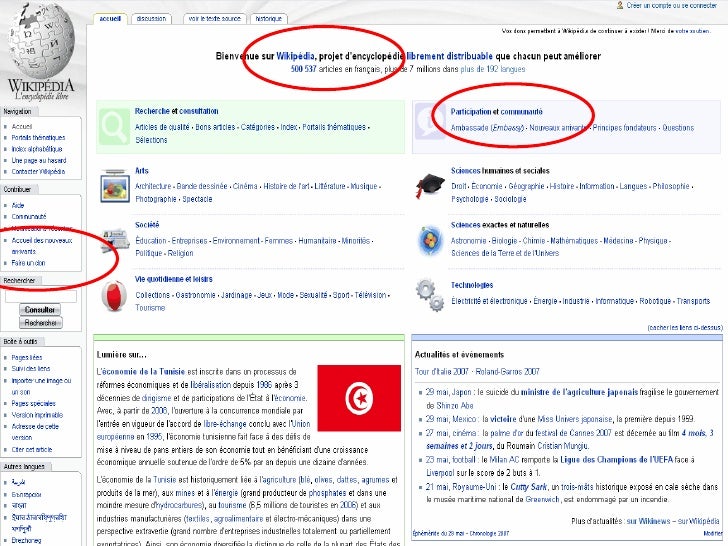Open the Tunisian flag image
The image size is (728, 546).
[359, 398]
